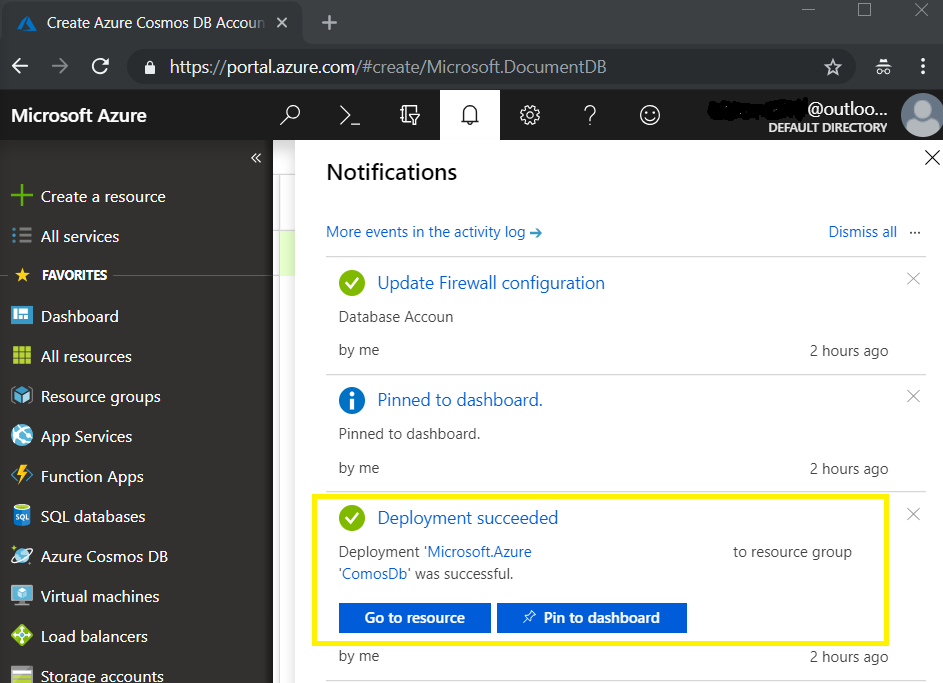Click the Go to resource button
943x683 pixels.
pos(414,618)
